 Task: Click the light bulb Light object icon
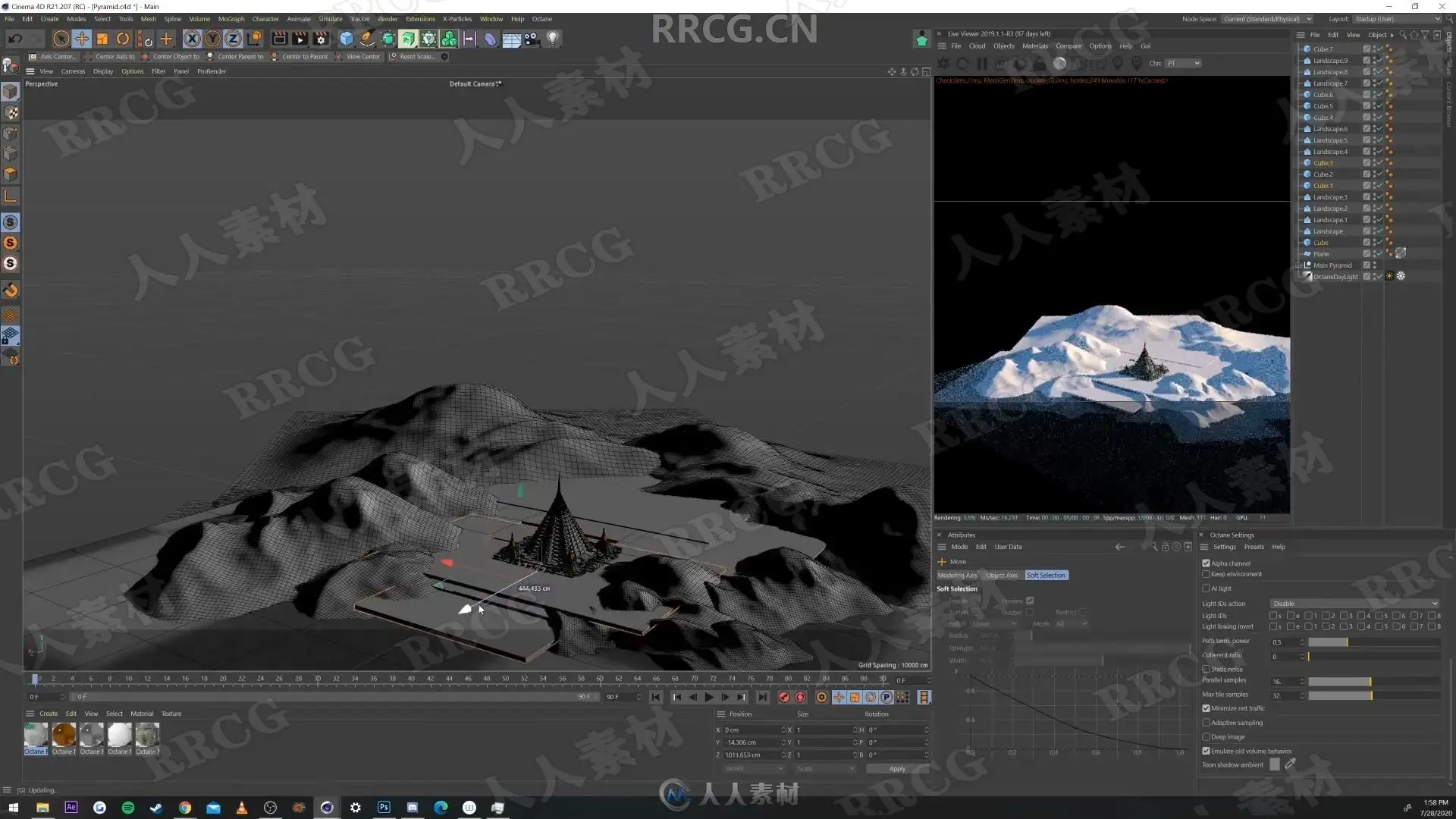pyautogui.click(x=553, y=39)
